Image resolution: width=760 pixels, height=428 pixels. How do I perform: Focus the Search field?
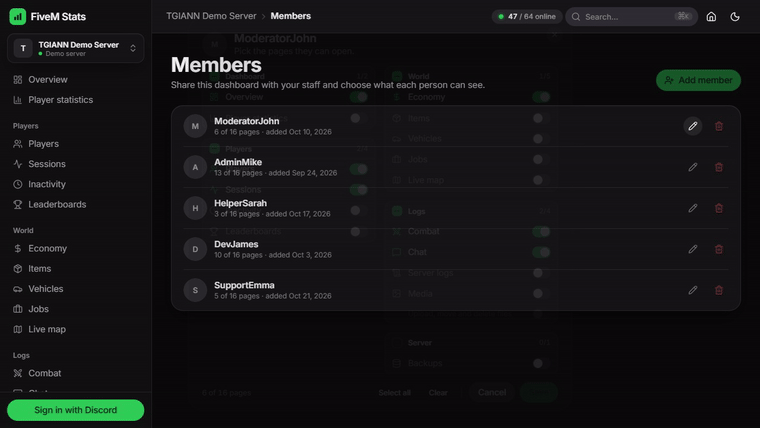[x=631, y=16]
